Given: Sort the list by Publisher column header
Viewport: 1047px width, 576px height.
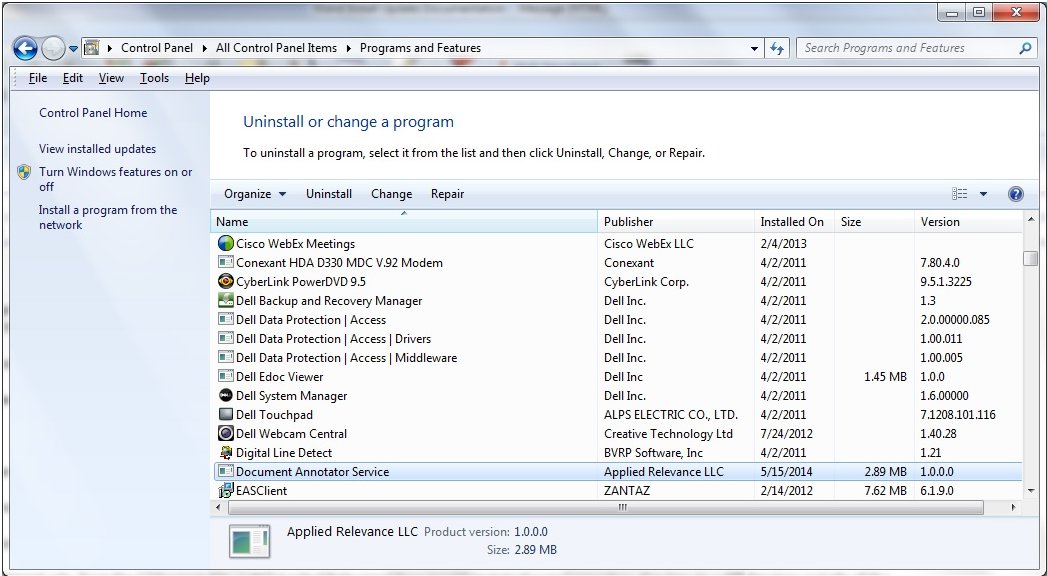Looking at the screenshot, I should [x=676, y=222].
